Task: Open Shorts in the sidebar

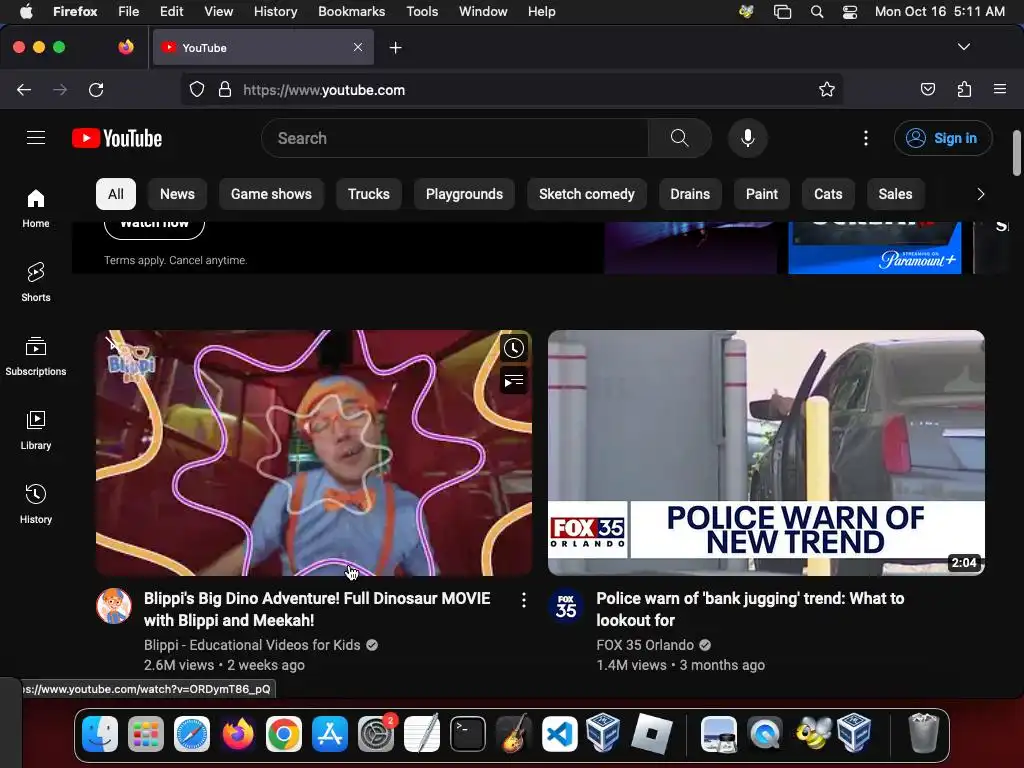Action: [x=36, y=282]
